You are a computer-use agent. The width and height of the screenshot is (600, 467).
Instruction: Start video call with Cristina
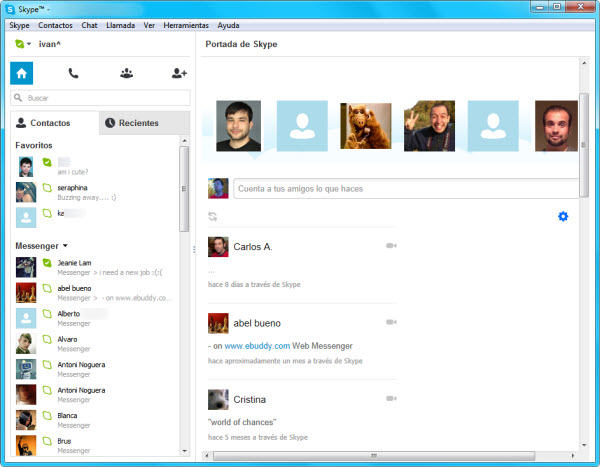(x=391, y=398)
